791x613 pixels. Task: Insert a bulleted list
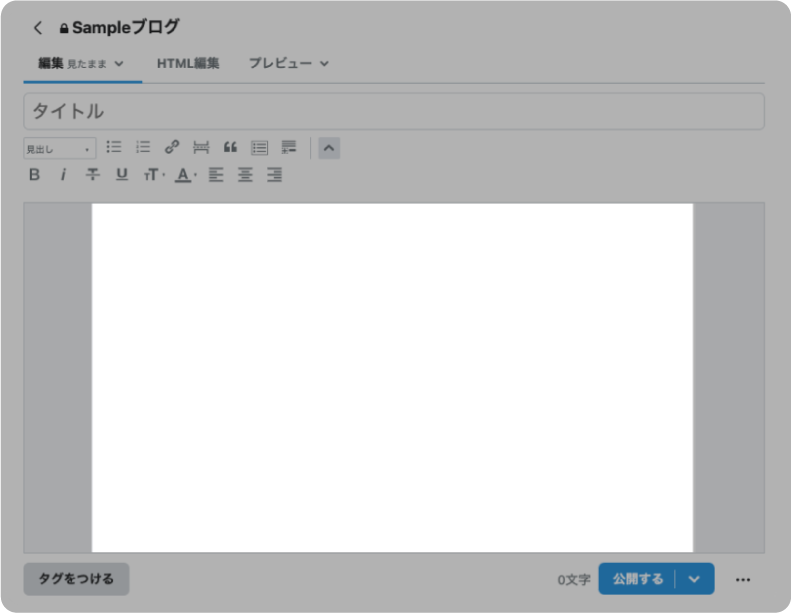click(x=114, y=147)
